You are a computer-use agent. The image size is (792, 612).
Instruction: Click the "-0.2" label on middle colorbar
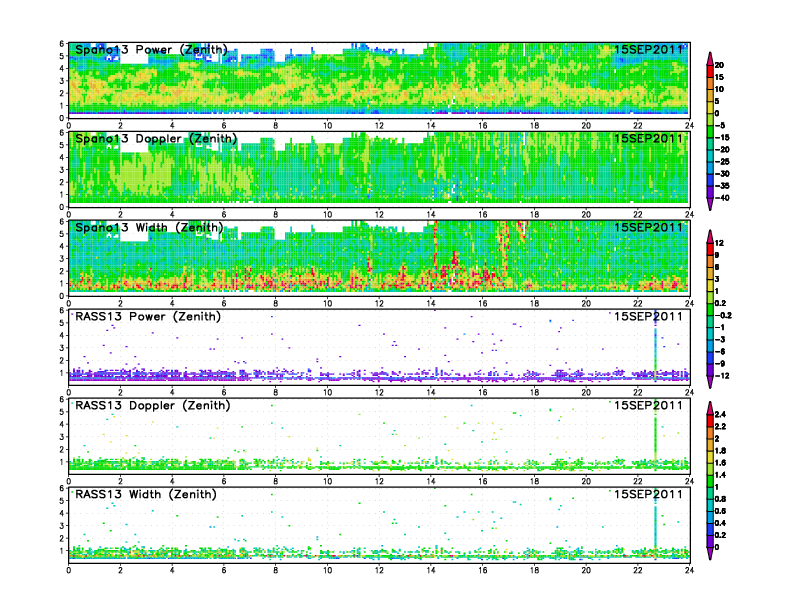pos(723,316)
